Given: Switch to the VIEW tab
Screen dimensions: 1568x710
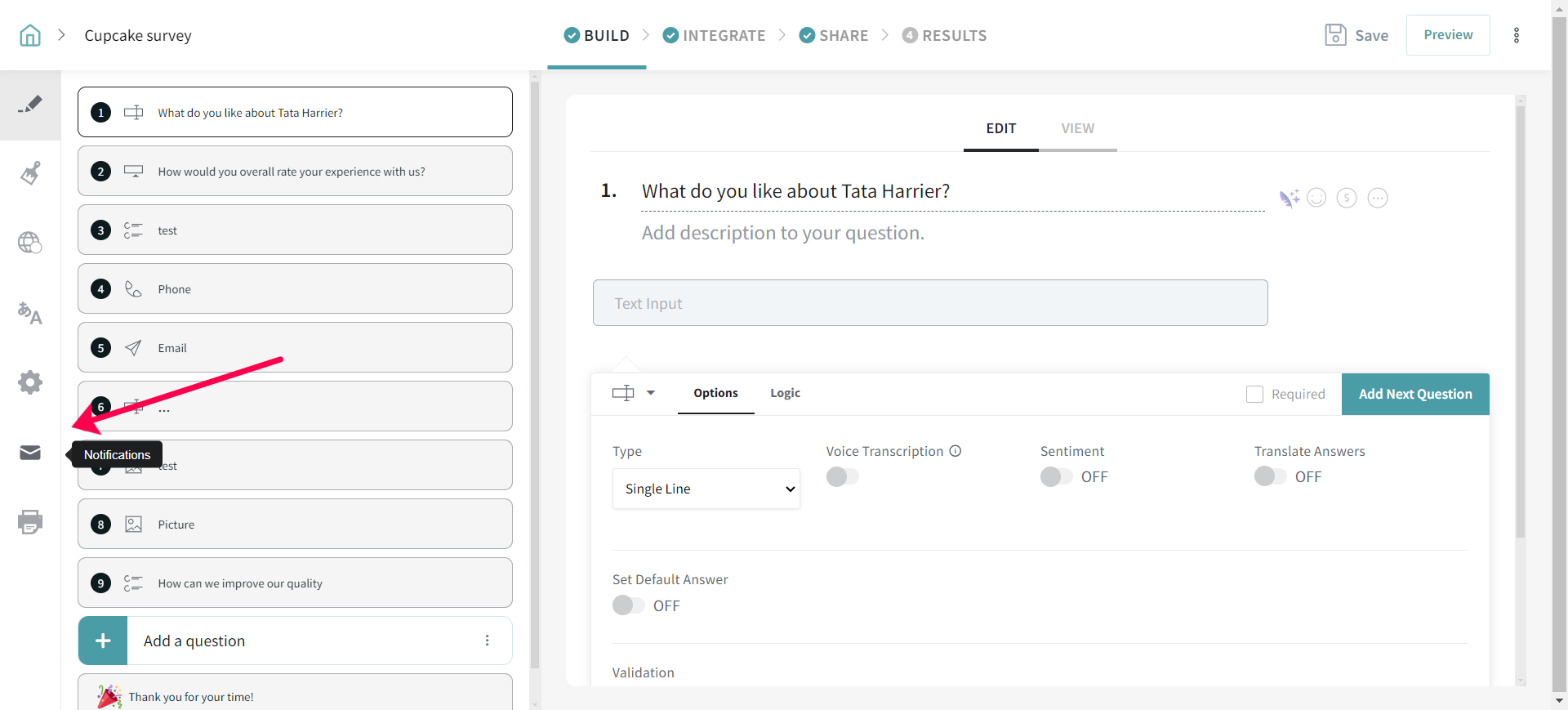Looking at the screenshot, I should (1077, 128).
